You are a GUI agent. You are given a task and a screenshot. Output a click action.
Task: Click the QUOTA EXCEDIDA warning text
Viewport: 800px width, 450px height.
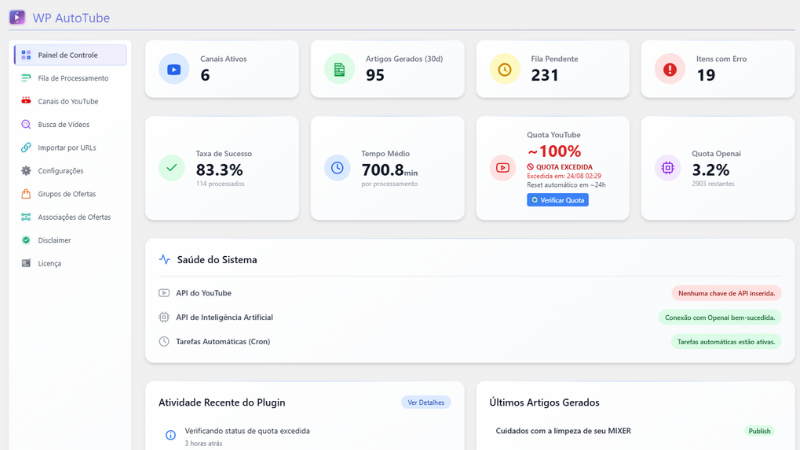pyautogui.click(x=560, y=167)
